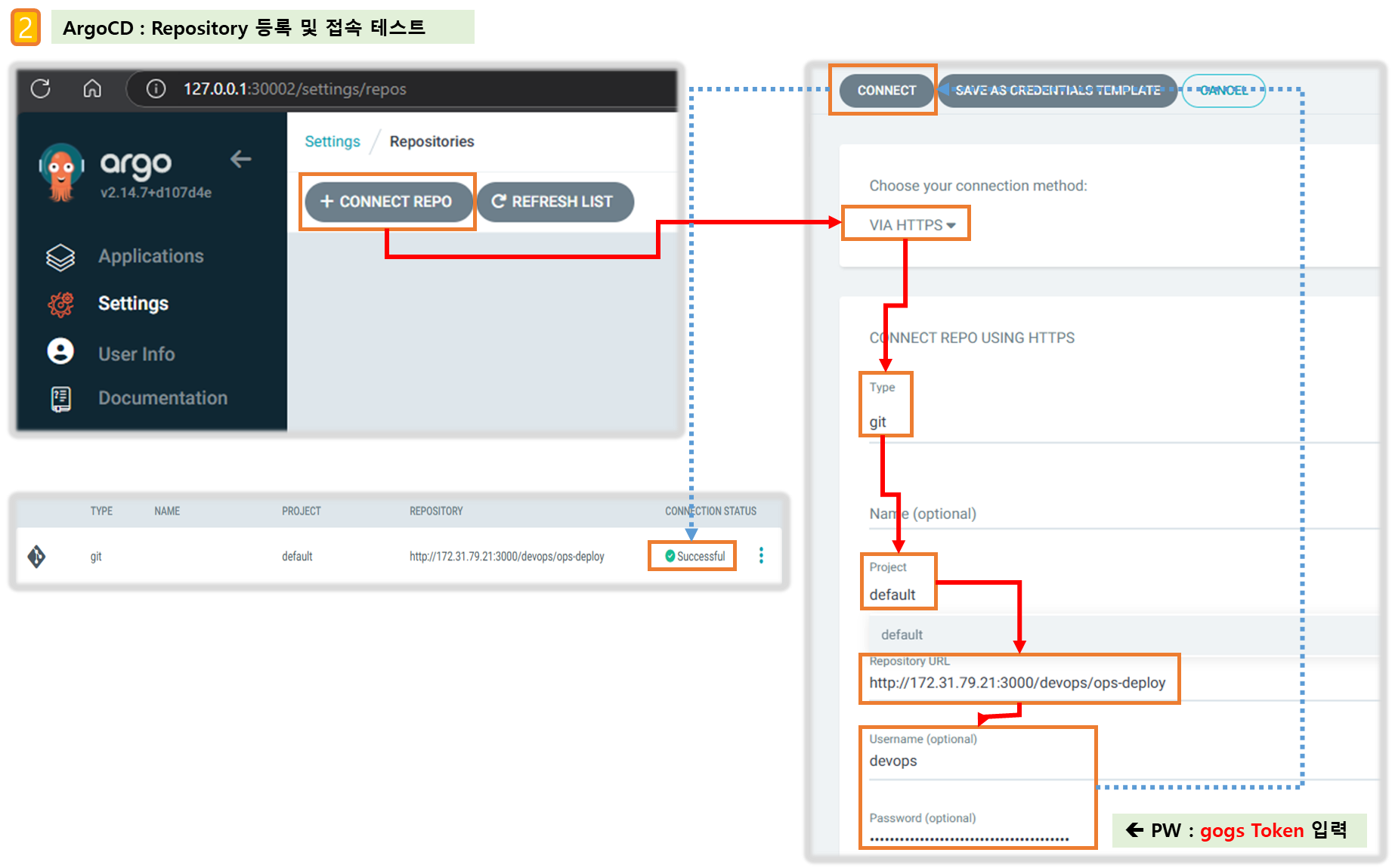Open User Info in the sidebar
Viewport: 1392px width, 868px height.
[x=136, y=354]
